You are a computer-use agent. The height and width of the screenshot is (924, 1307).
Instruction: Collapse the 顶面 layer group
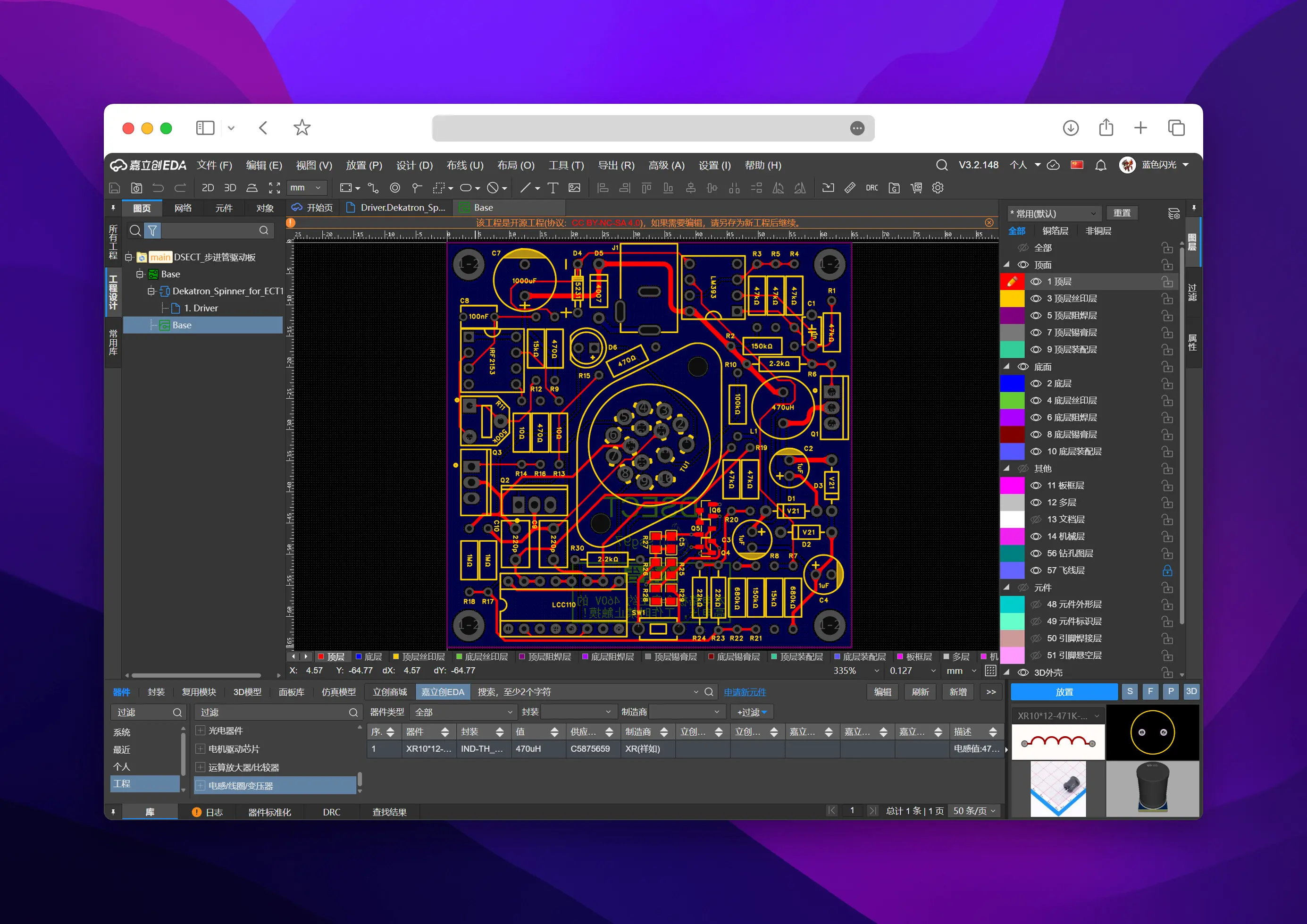pos(1006,265)
